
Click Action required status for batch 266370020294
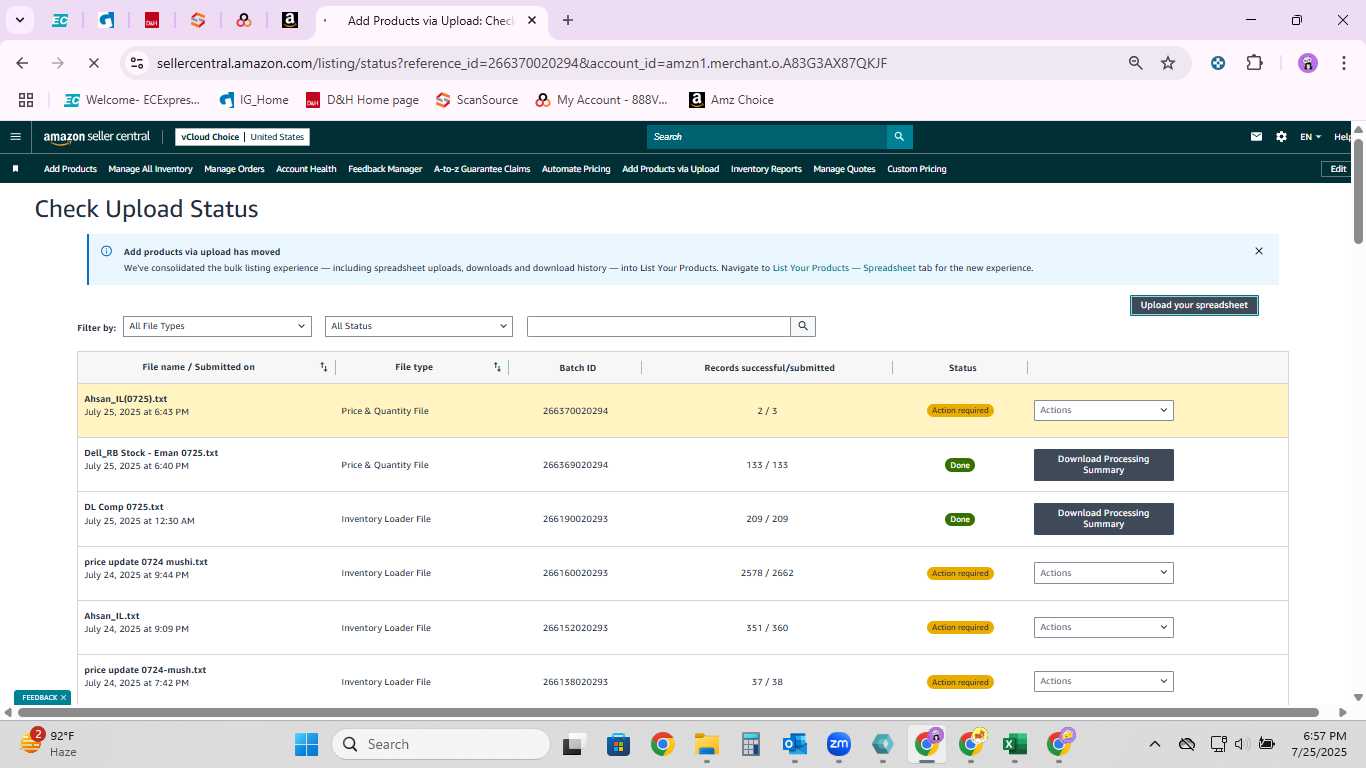[960, 410]
